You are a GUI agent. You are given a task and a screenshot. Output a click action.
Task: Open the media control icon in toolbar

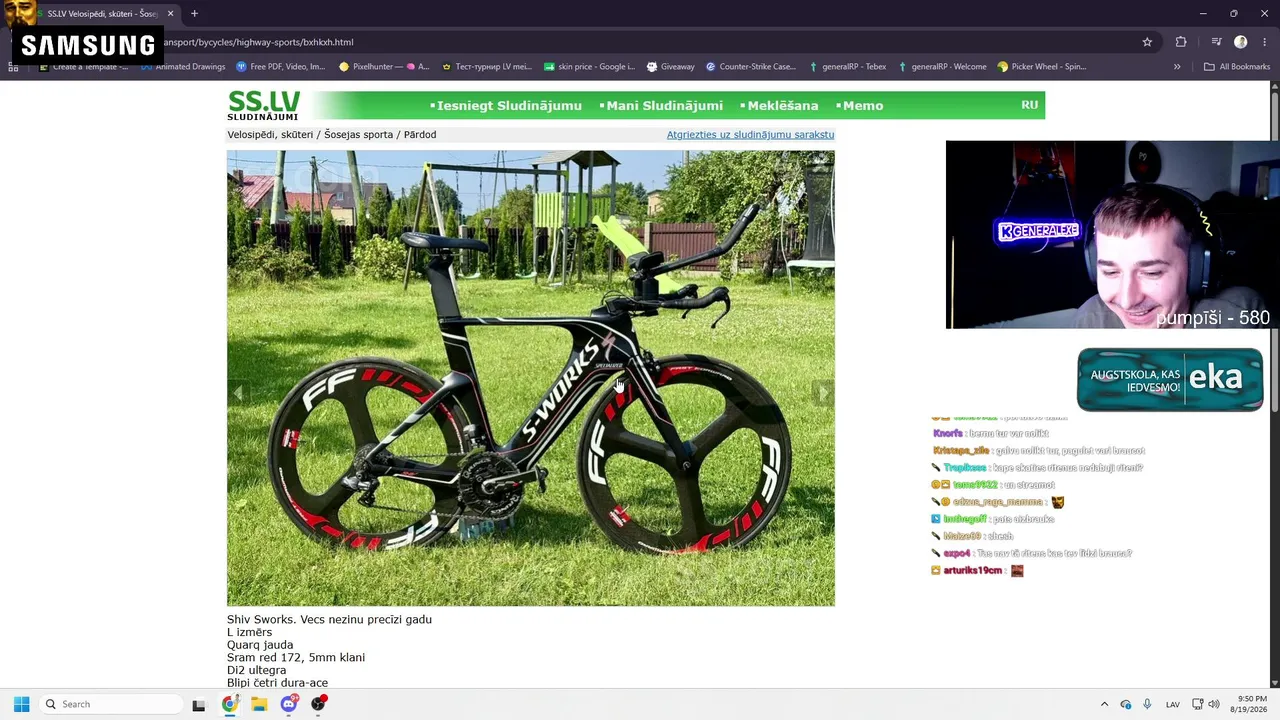point(1216,42)
